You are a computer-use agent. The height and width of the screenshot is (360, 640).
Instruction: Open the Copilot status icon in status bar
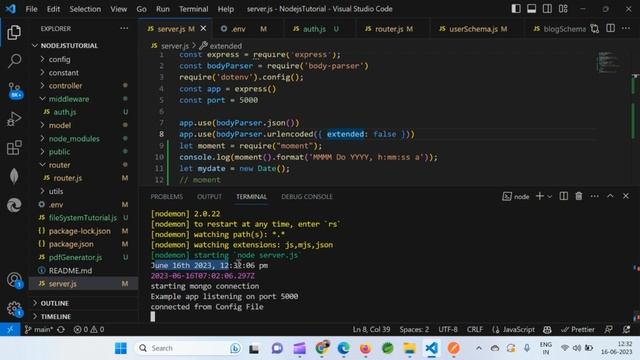pyautogui.click(x=547, y=329)
